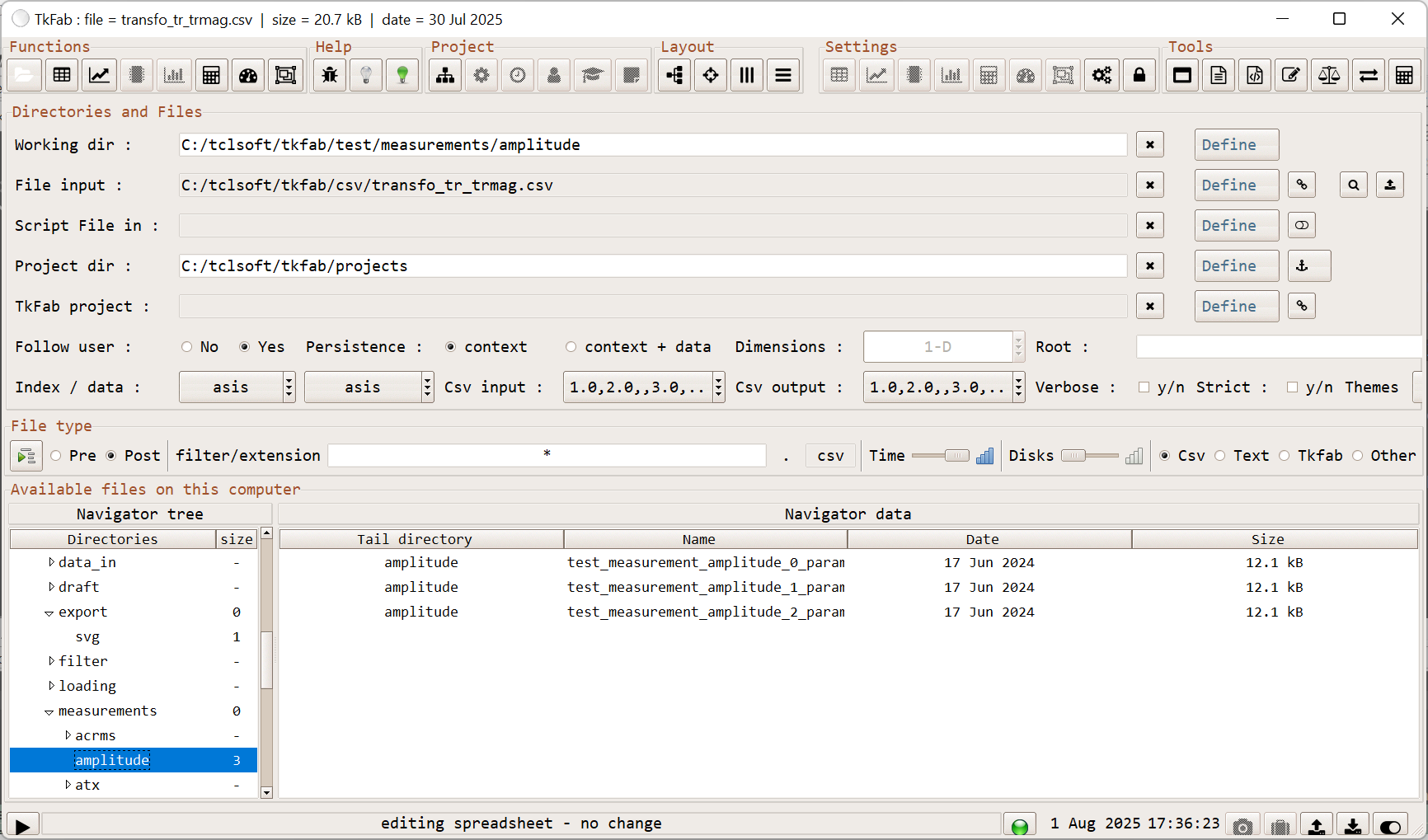Set Follow user to No
Screen dimensions: 1428x840
[187, 347]
